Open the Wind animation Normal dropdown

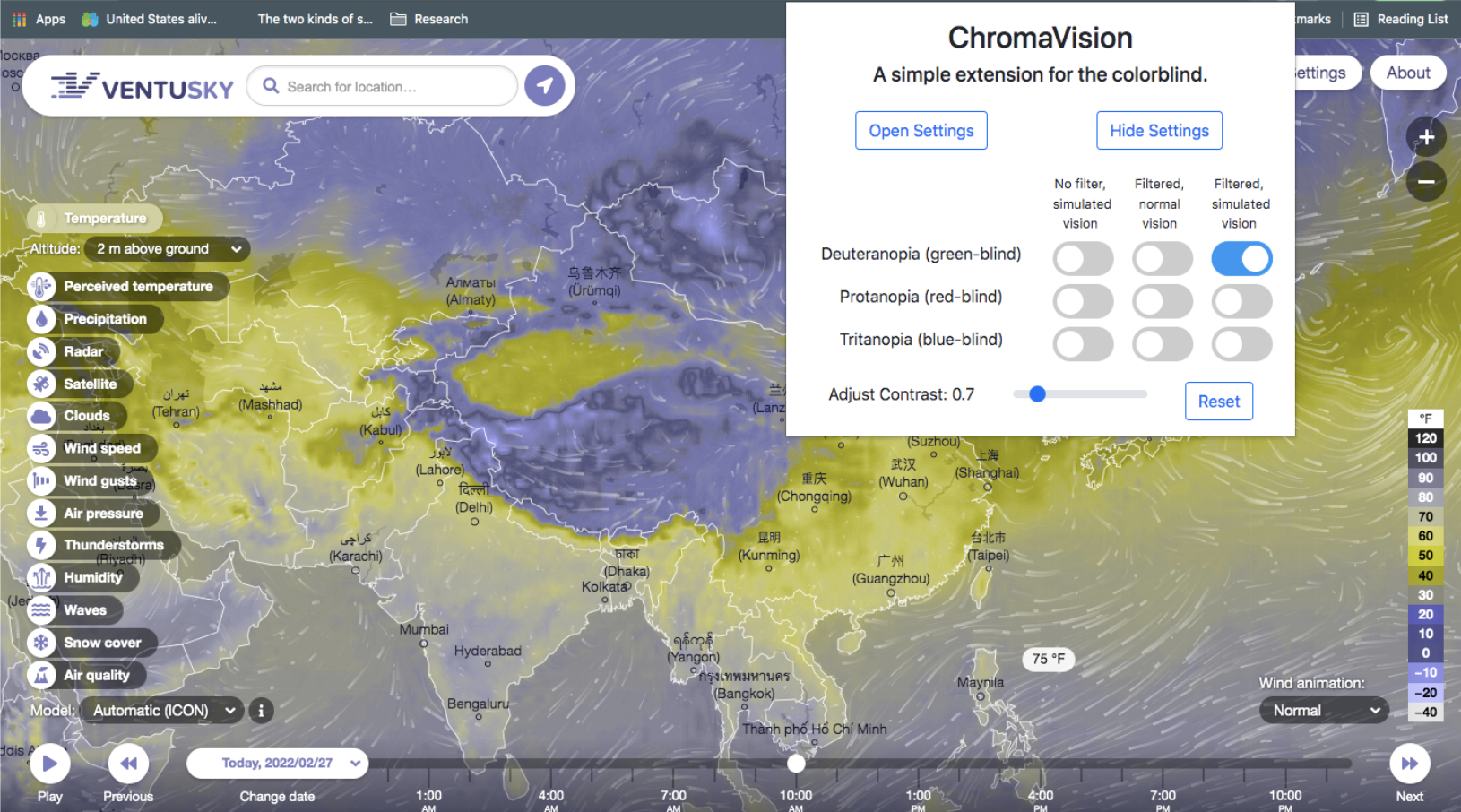click(1324, 711)
